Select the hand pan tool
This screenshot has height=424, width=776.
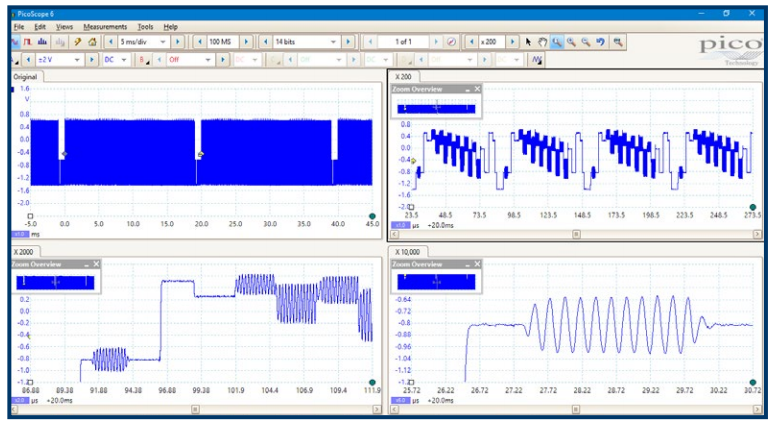click(x=542, y=42)
